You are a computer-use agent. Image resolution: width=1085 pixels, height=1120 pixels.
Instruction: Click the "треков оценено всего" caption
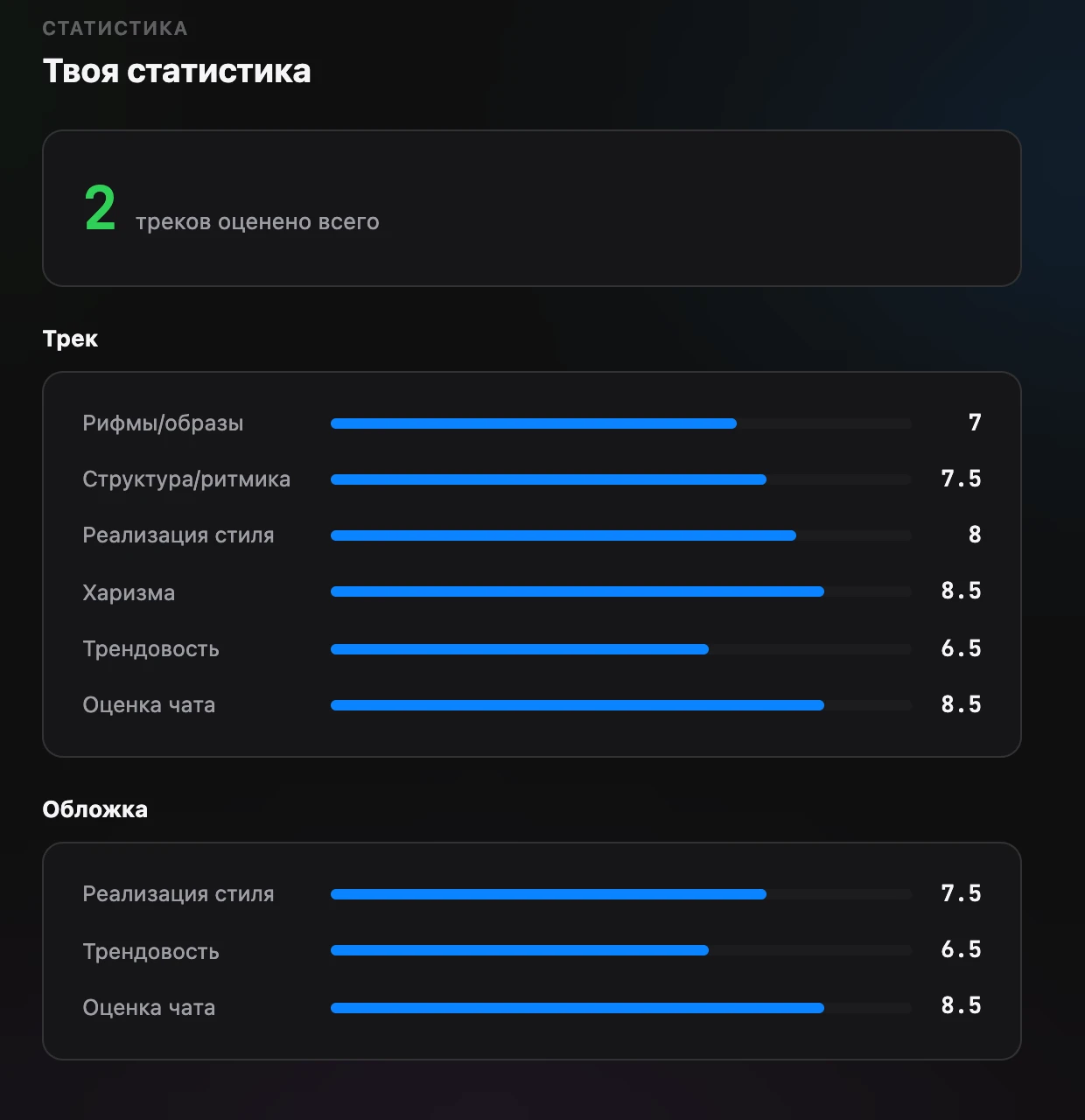[257, 222]
